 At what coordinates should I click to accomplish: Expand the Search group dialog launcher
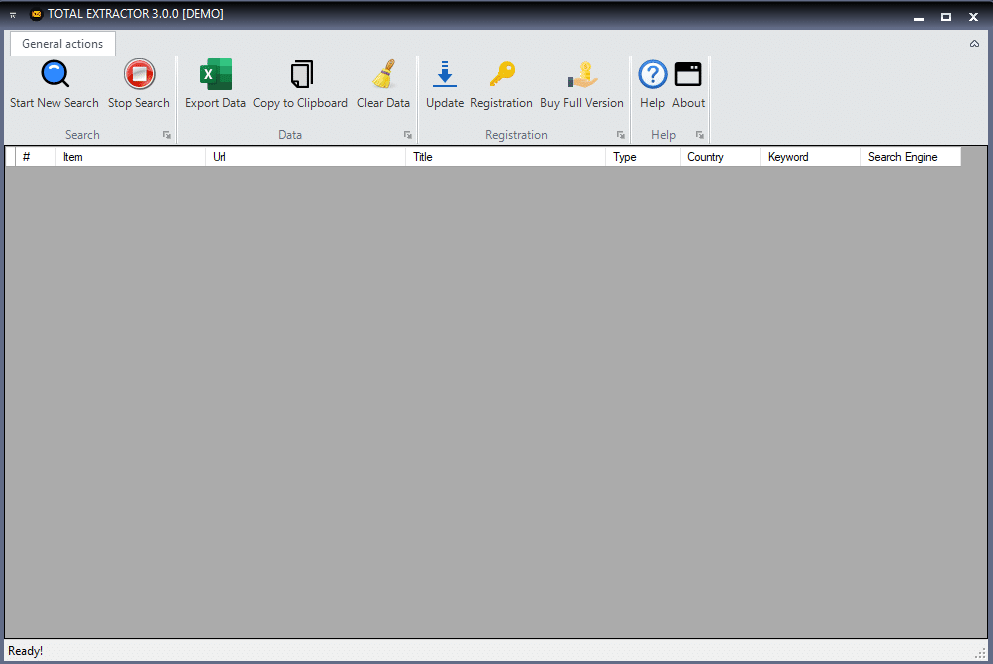pos(167,135)
